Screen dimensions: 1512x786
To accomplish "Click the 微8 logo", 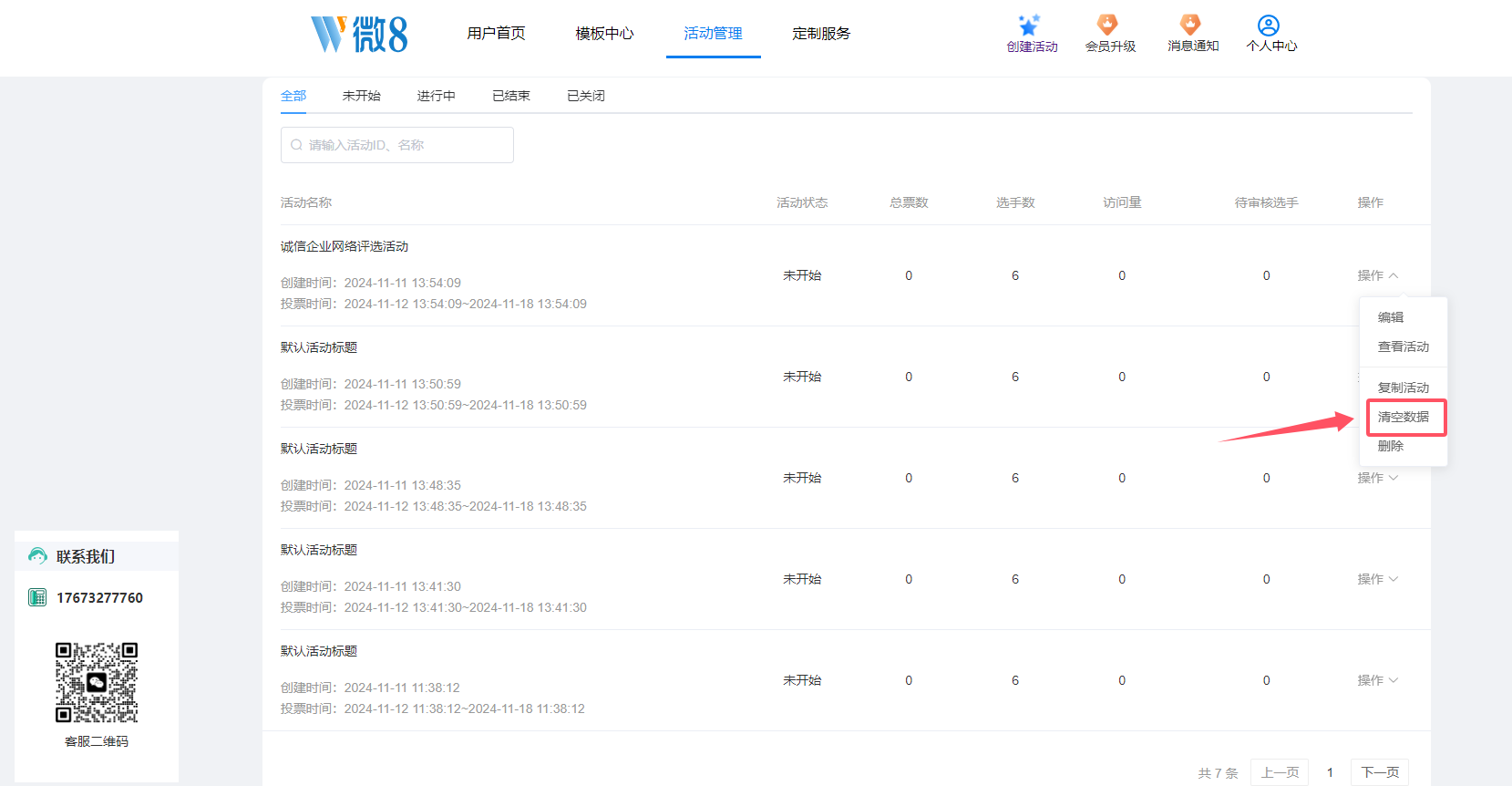I will (359, 35).
